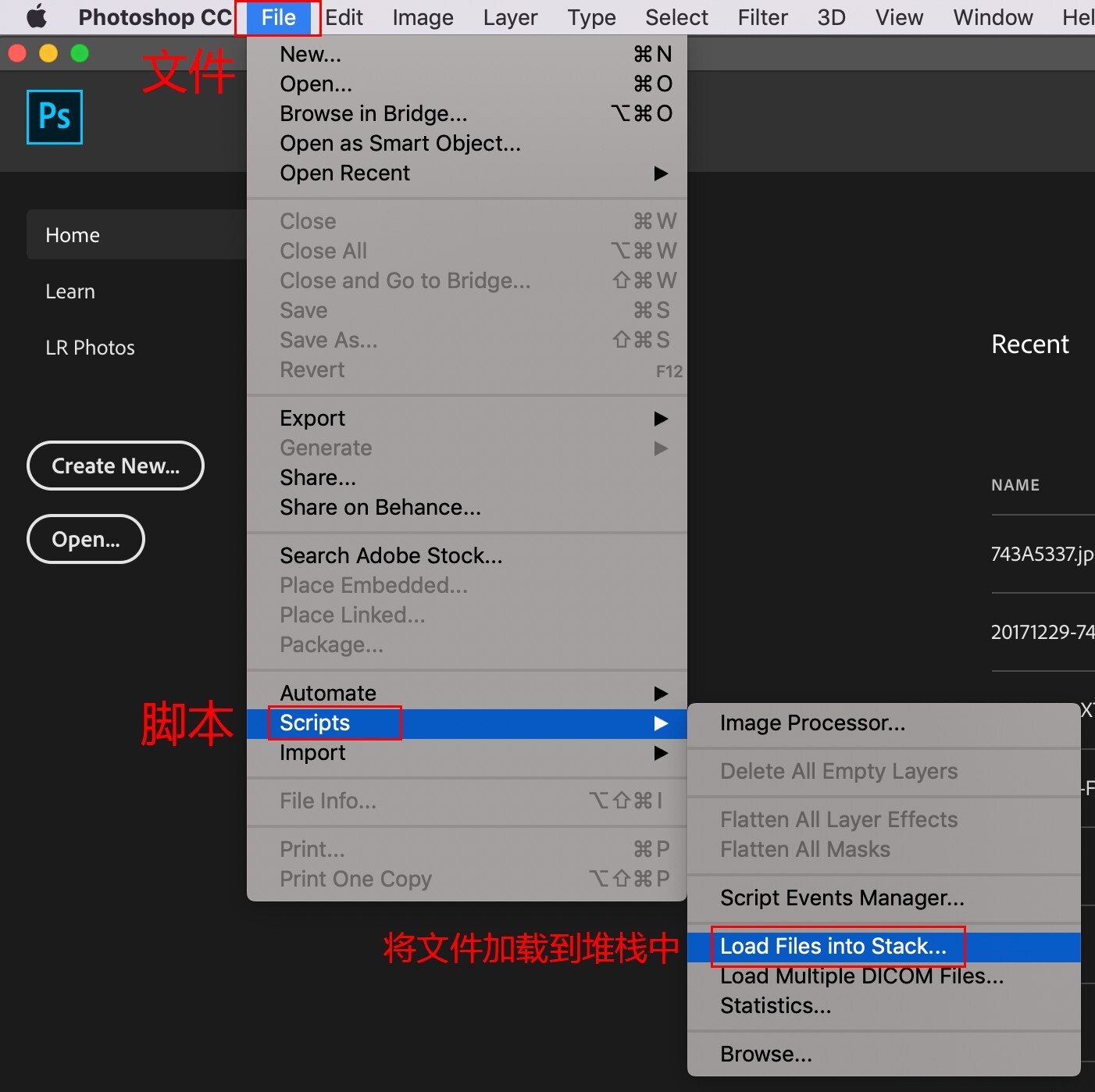Open recent file 743A5337
The height and width of the screenshot is (1092, 1095).
coord(1043,554)
